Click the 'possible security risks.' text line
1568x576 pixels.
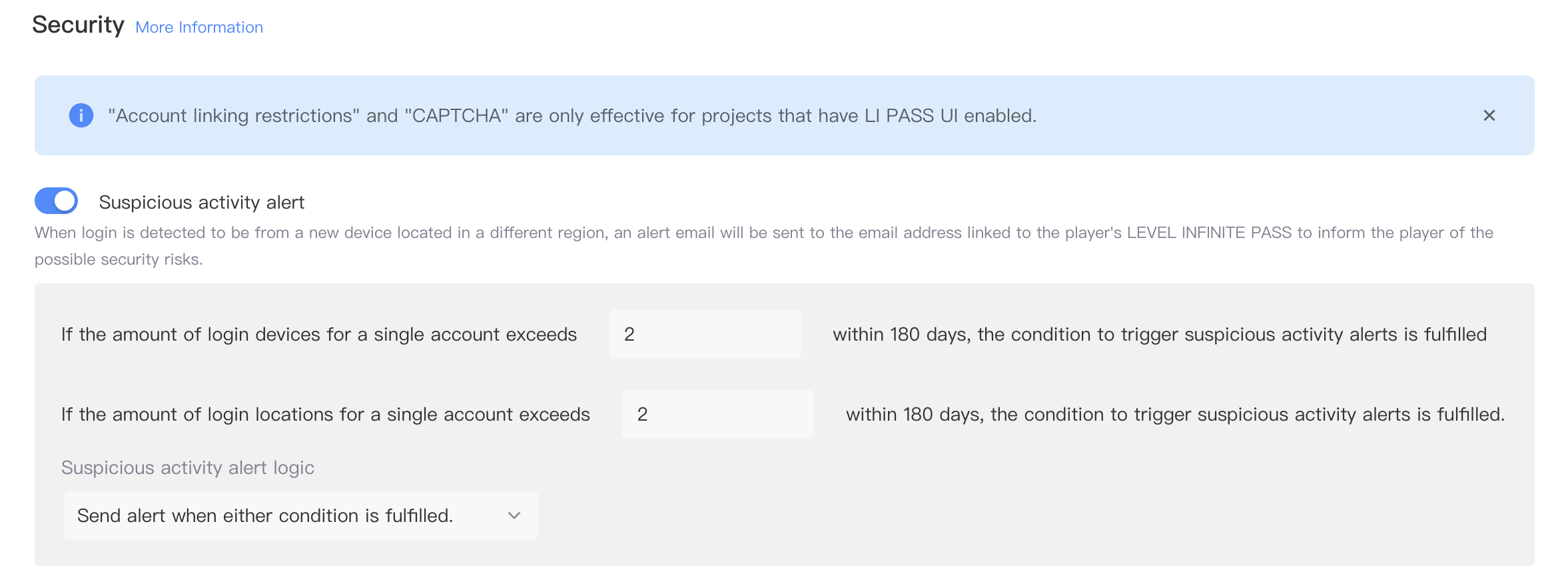tap(119, 259)
